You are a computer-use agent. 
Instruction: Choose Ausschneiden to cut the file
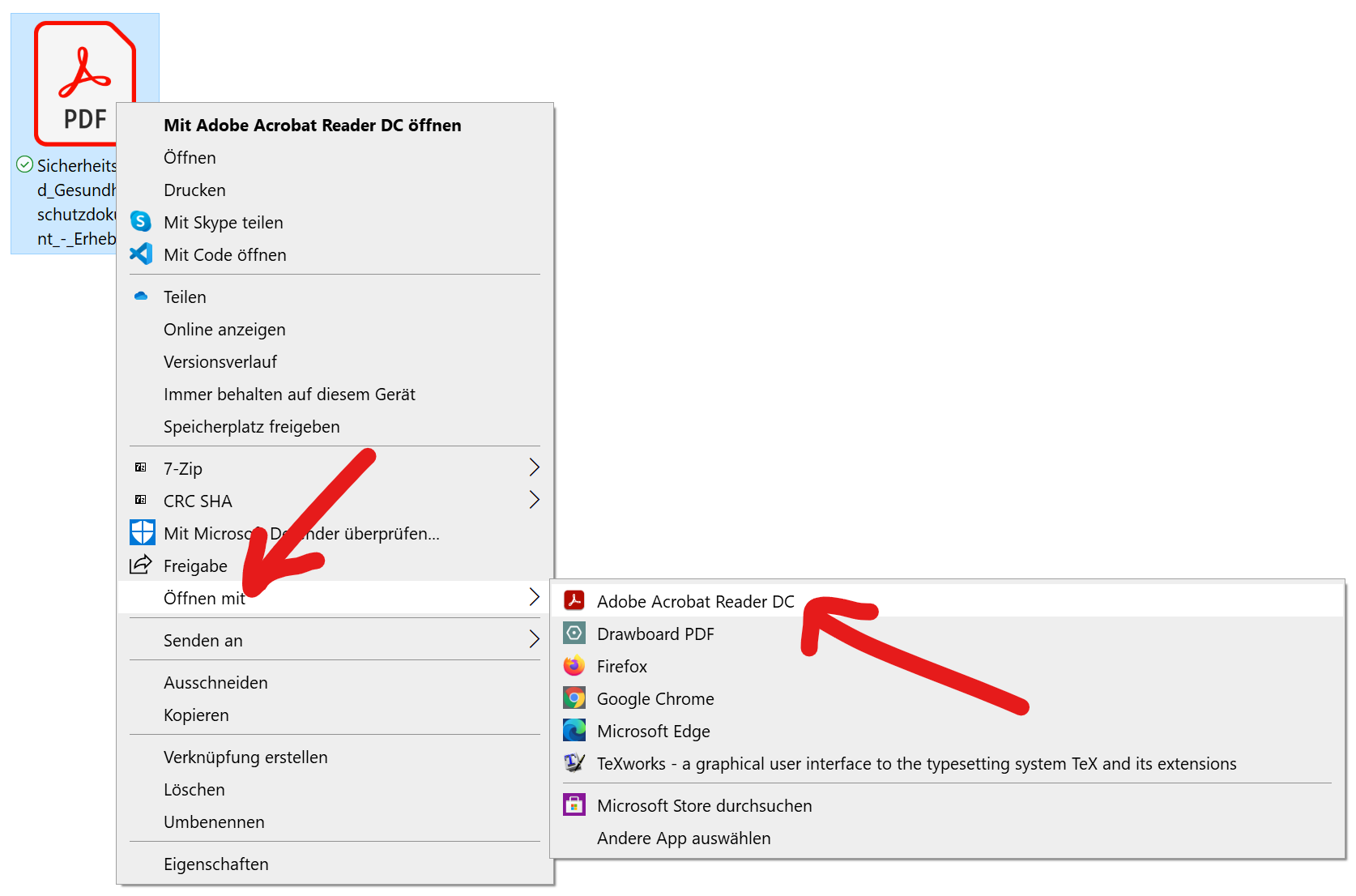click(335, 682)
